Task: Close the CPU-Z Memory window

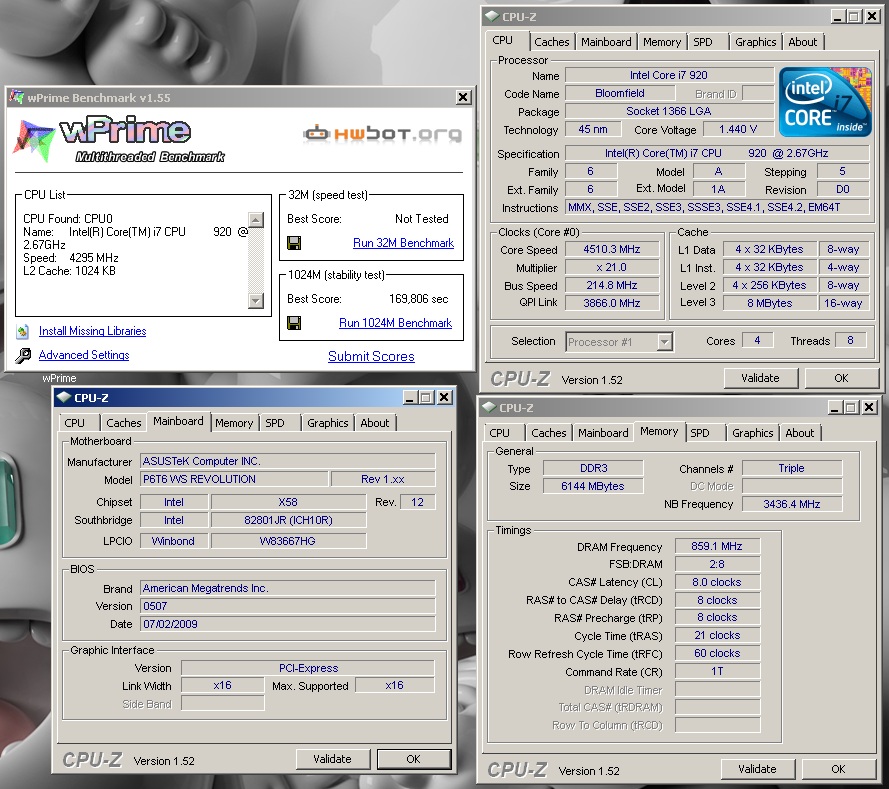Action: coord(870,407)
